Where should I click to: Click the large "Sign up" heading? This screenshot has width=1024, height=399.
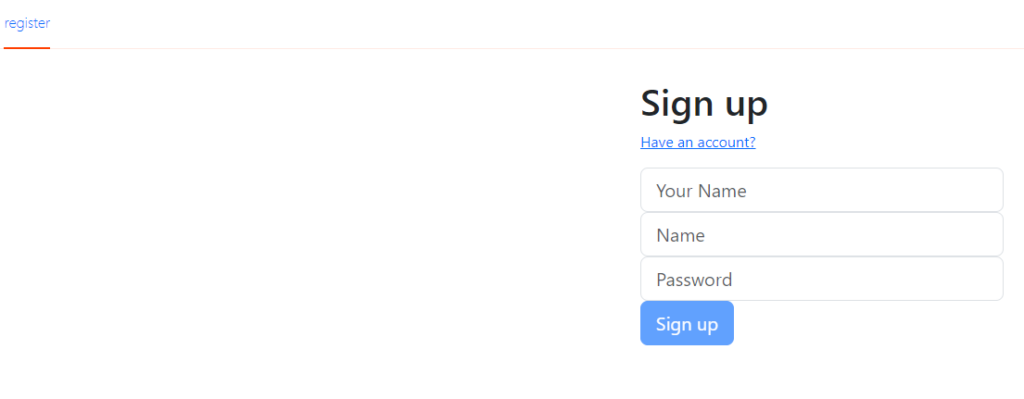pyautogui.click(x=704, y=104)
